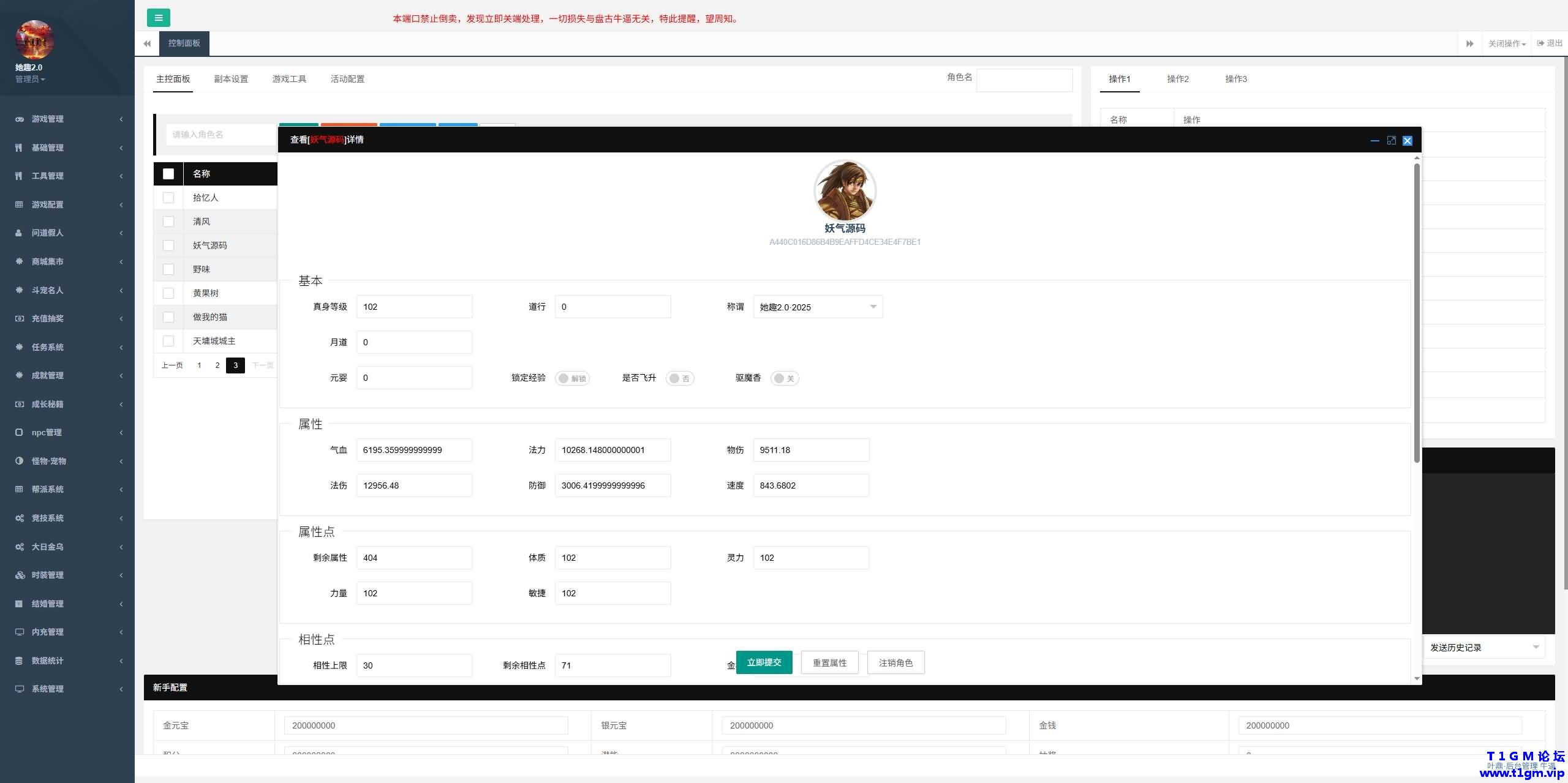Click the cogs icon beside 竞技系统
The image size is (1568, 783).
pos(19,518)
